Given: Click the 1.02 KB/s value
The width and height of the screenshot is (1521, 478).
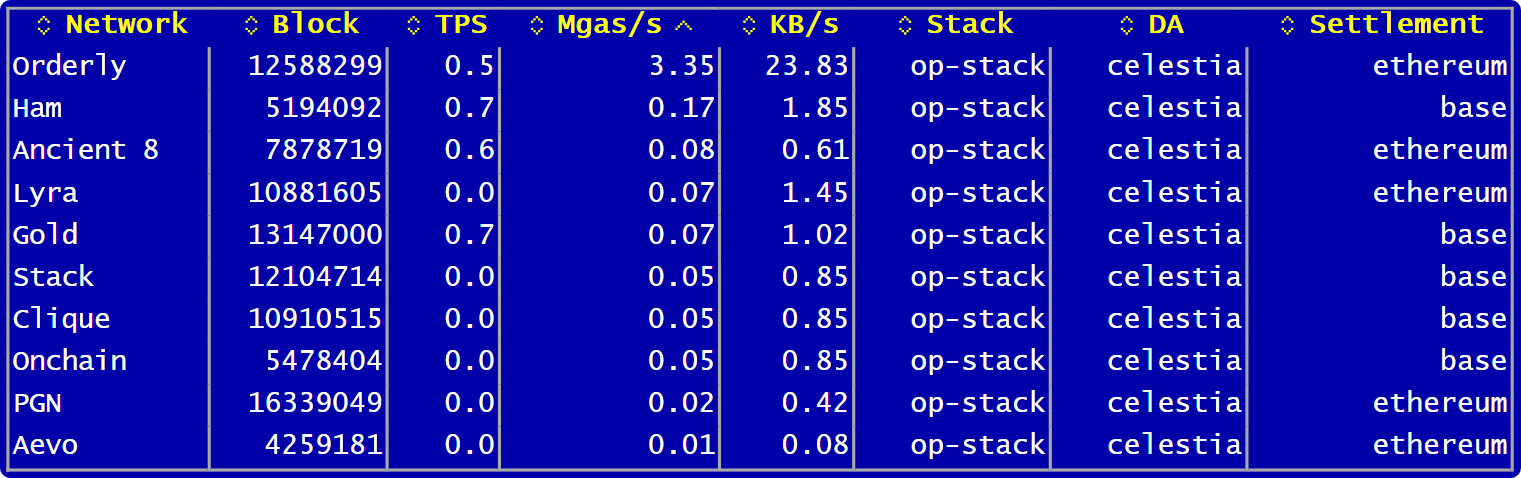Looking at the screenshot, I should coord(816,234).
